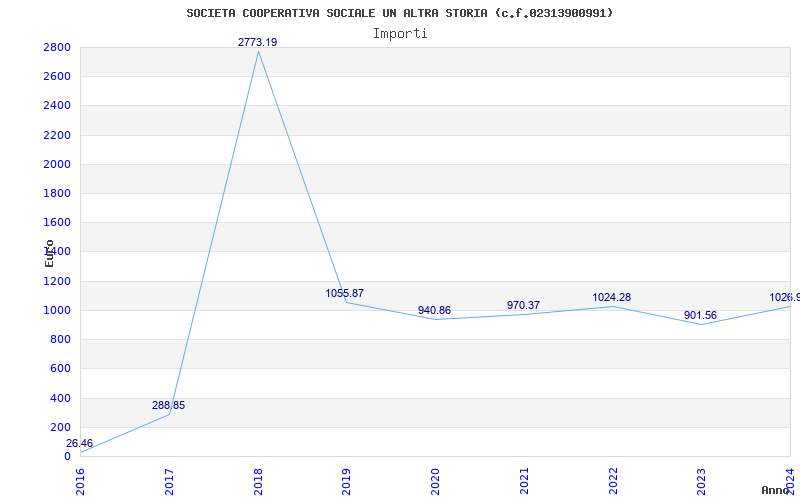800x500 pixels.
Task: Click the 400 y-axis tick label
Action: click(60, 398)
